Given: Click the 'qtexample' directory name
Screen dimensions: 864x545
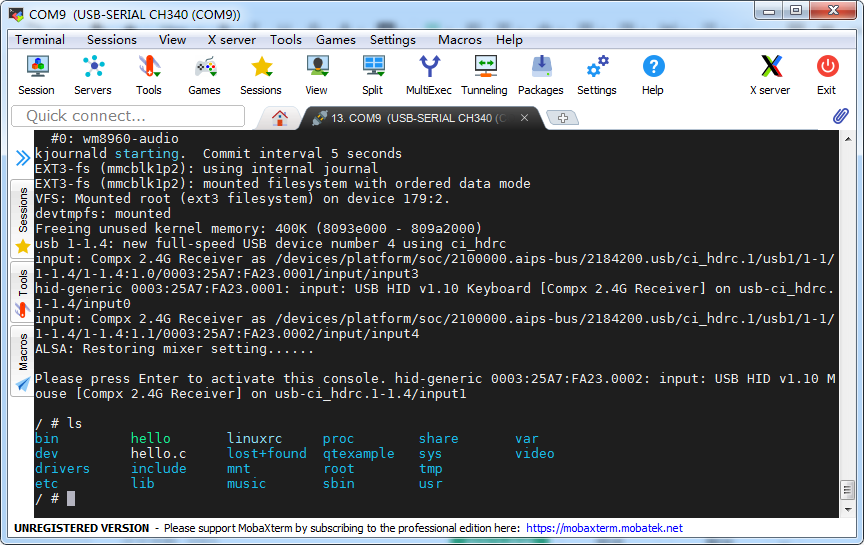Looking at the screenshot, I should tap(359, 454).
